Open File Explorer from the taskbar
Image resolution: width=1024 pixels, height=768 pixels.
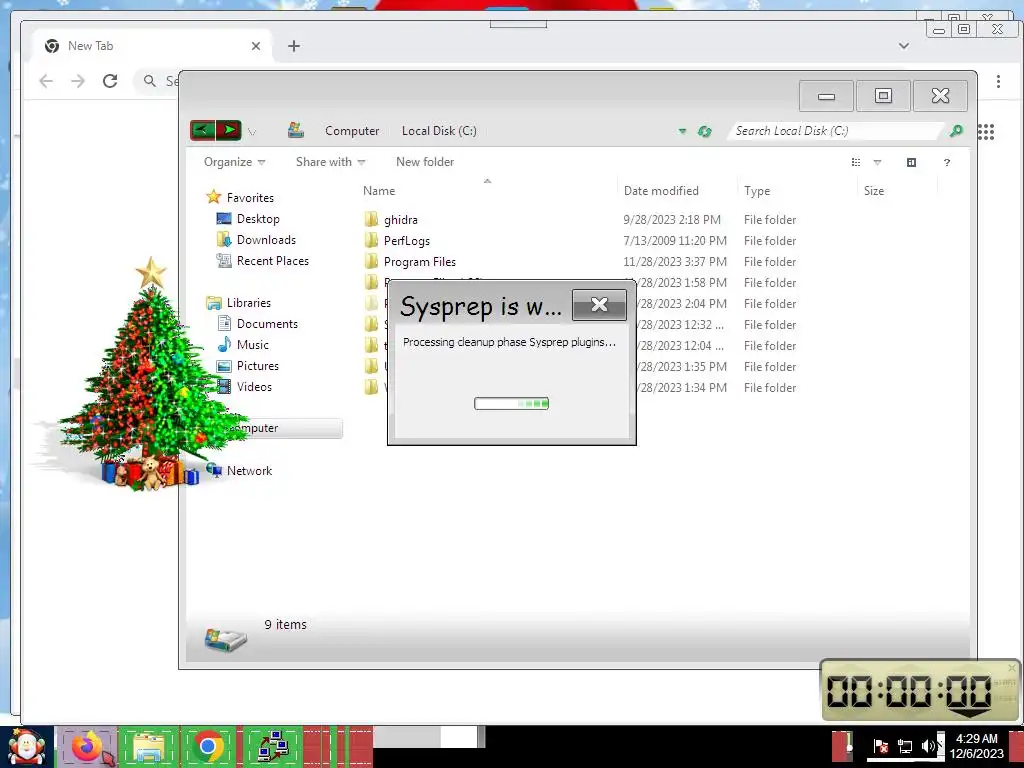point(148,746)
